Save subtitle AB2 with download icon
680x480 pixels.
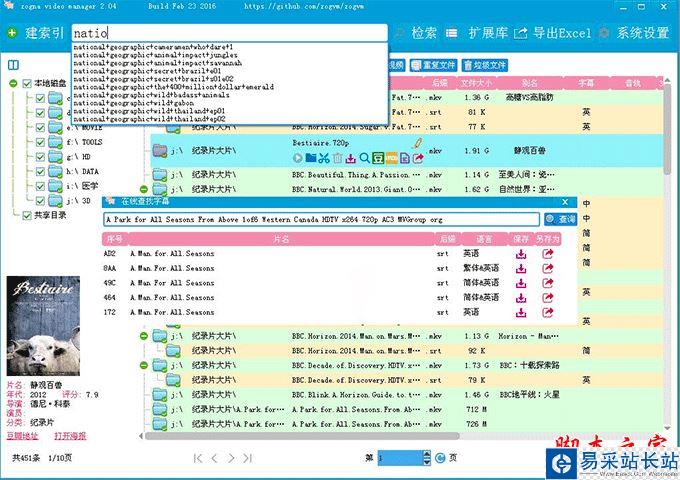(521, 254)
